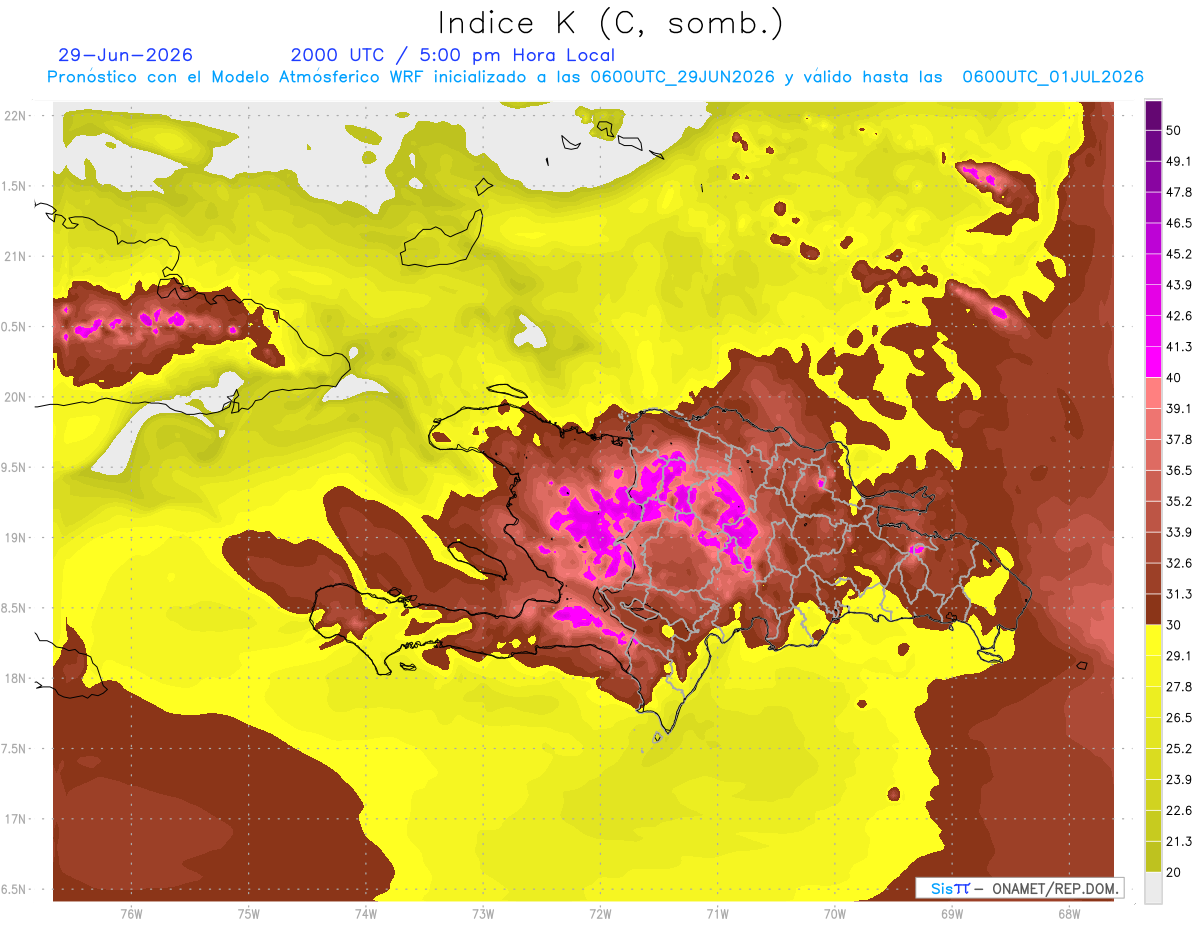Click the '17N' latitude label
Screen dimensions: 1200x927
[16, 819]
